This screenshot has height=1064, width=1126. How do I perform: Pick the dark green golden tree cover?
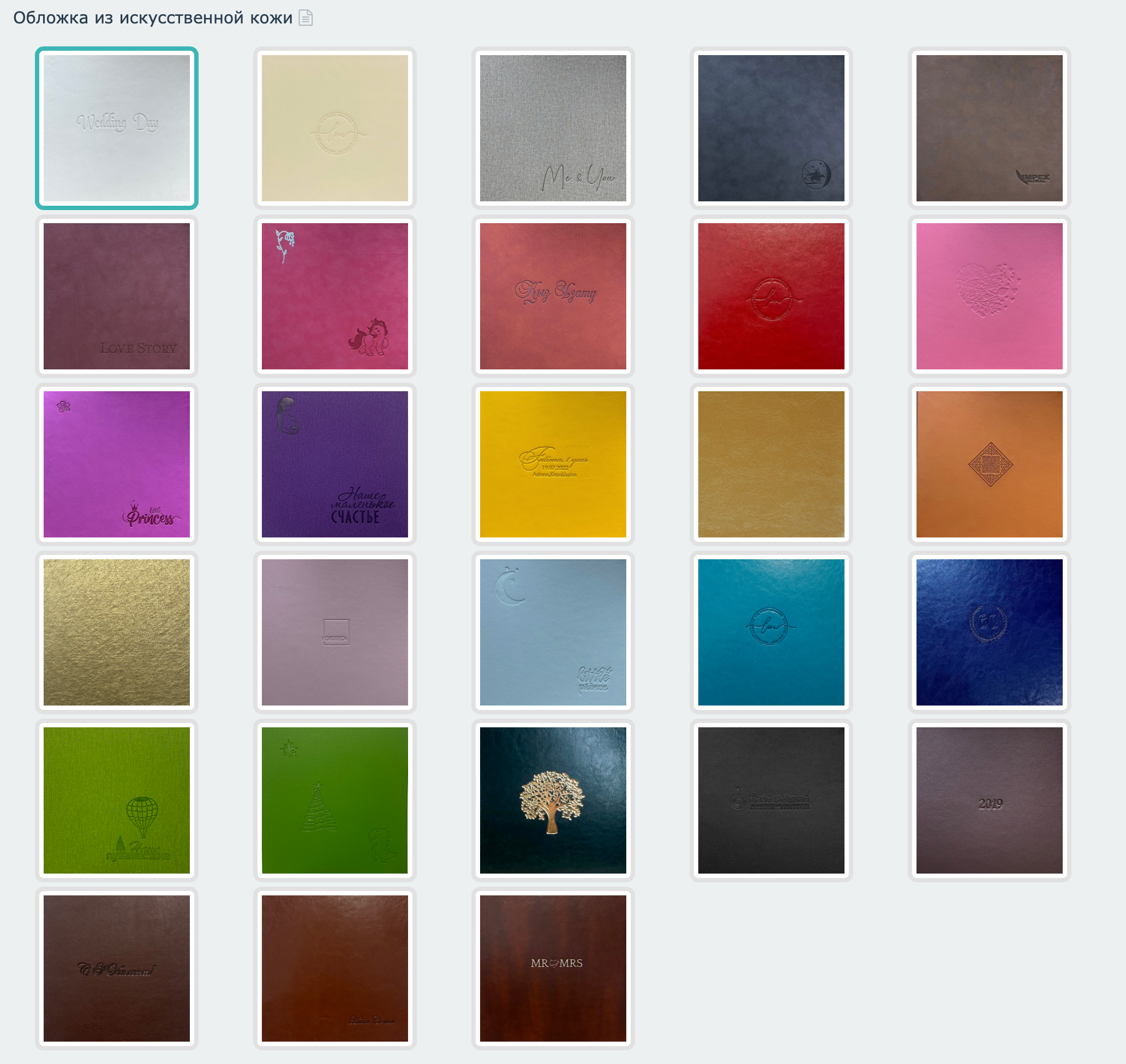(553, 800)
